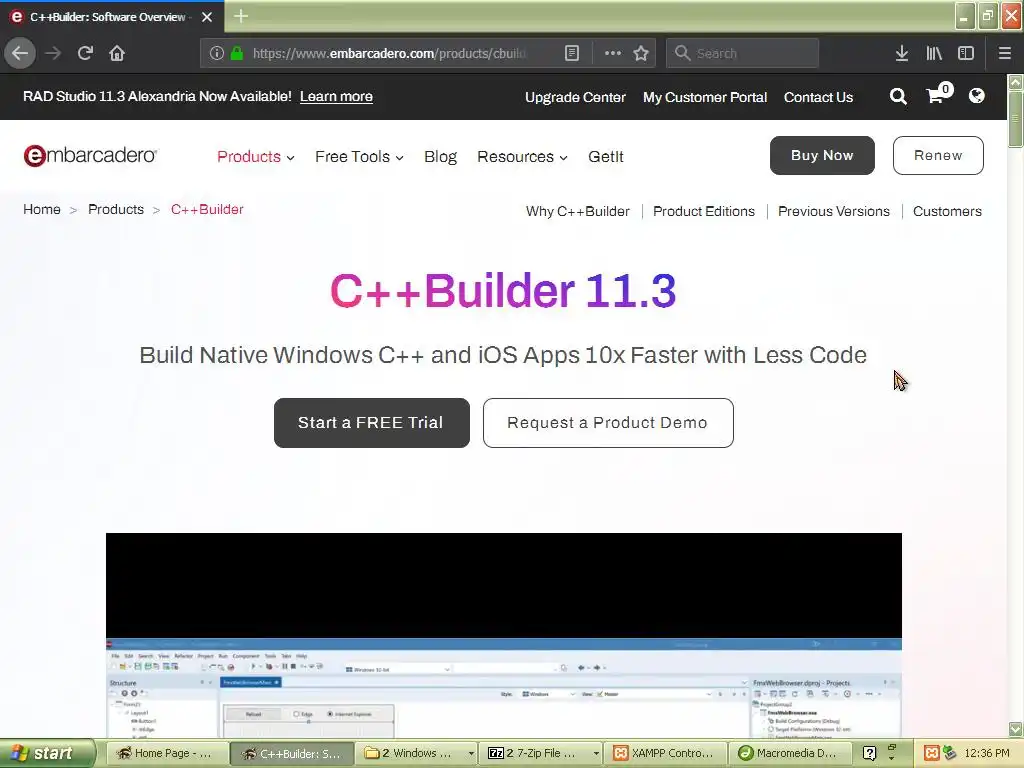
Task: Click the Buy Now button
Action: [x=822, y=155]
